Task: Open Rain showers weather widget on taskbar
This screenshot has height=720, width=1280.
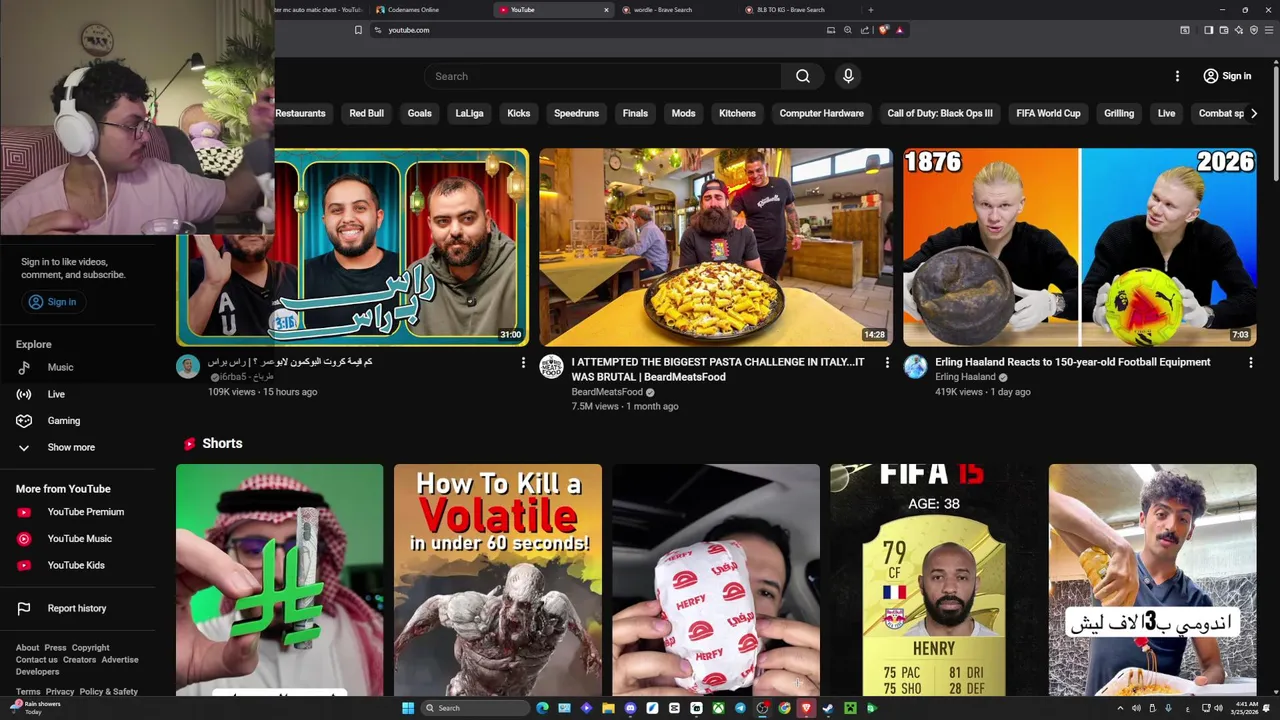Action: [36, 708]
